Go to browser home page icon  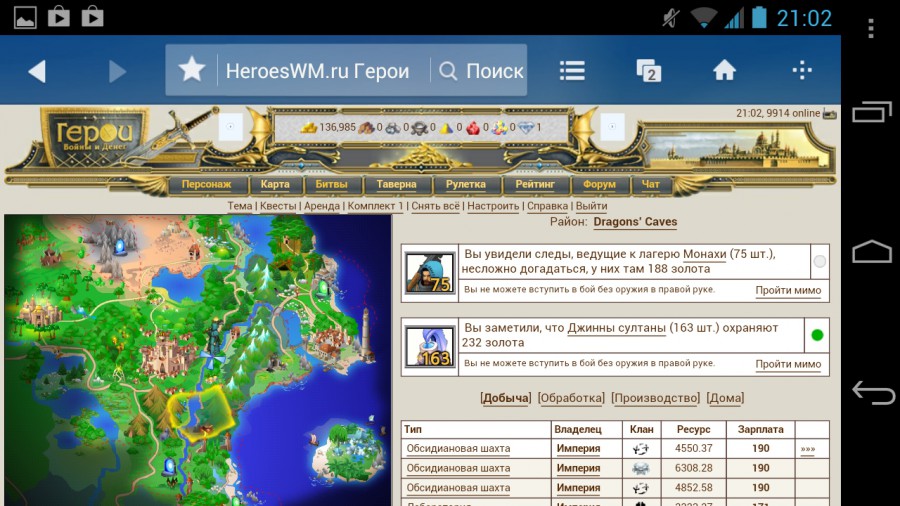pyautogui.click(x=724, y=71)
